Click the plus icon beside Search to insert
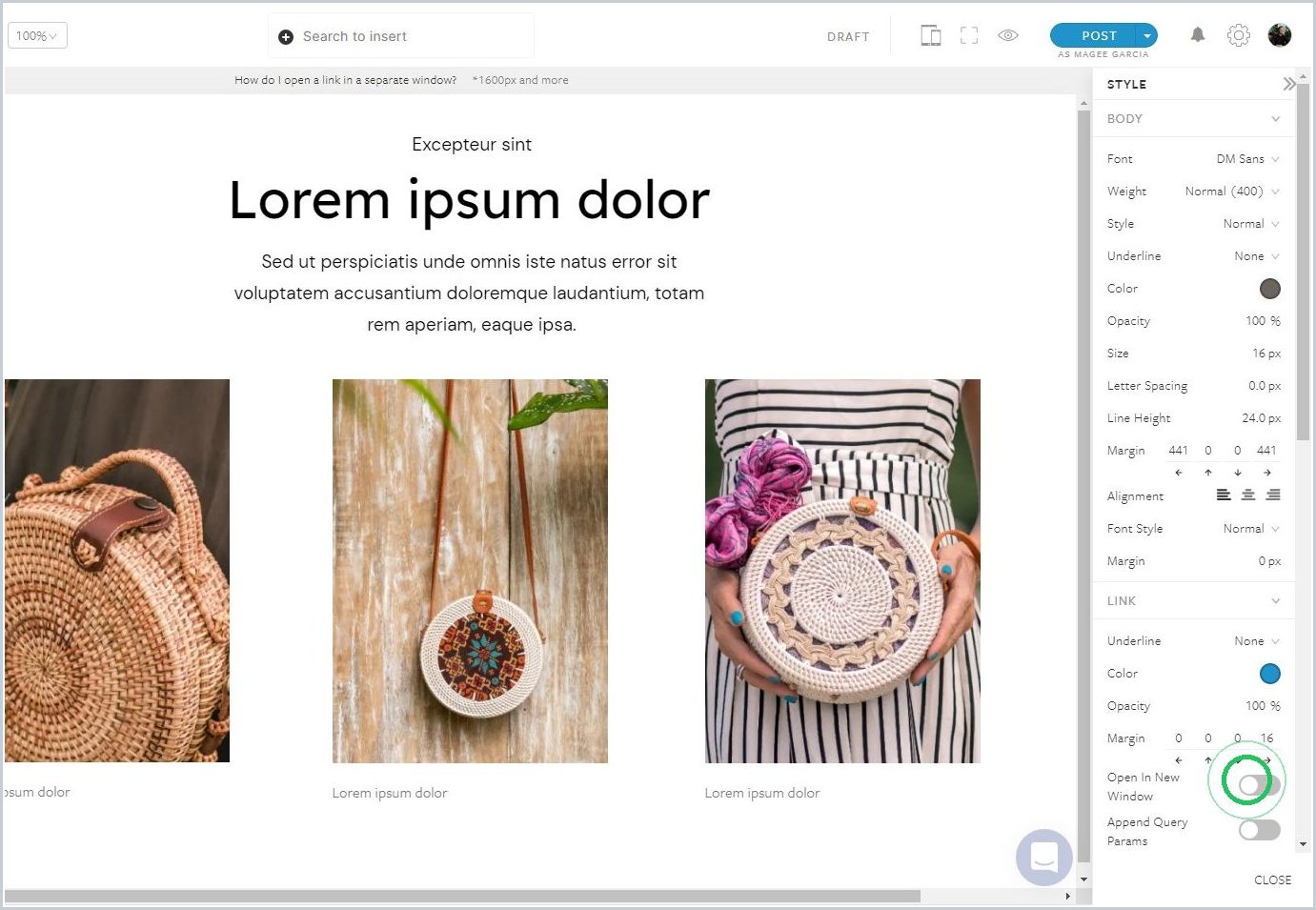 point(286,37)
